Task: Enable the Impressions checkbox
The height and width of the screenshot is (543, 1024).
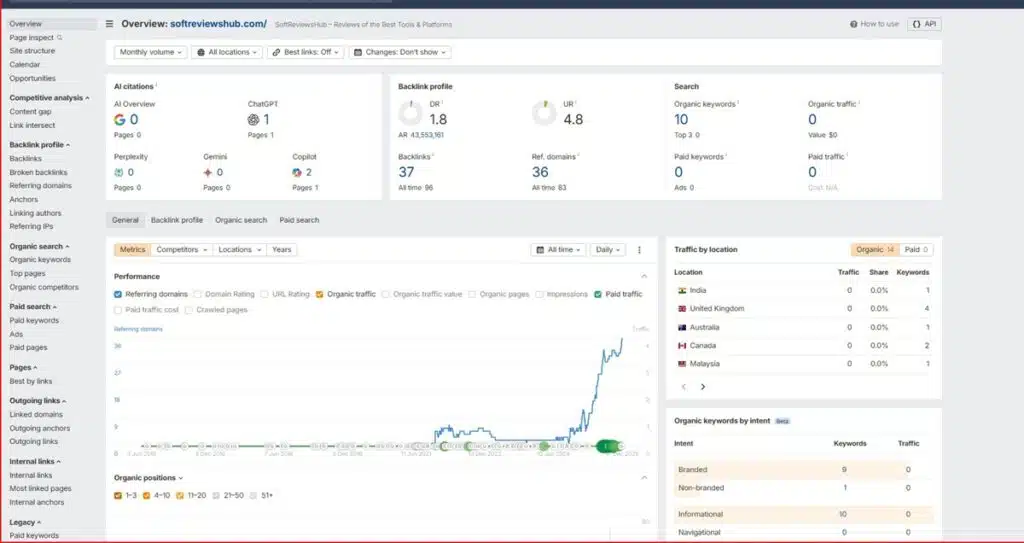Action: tap(539, 294)
